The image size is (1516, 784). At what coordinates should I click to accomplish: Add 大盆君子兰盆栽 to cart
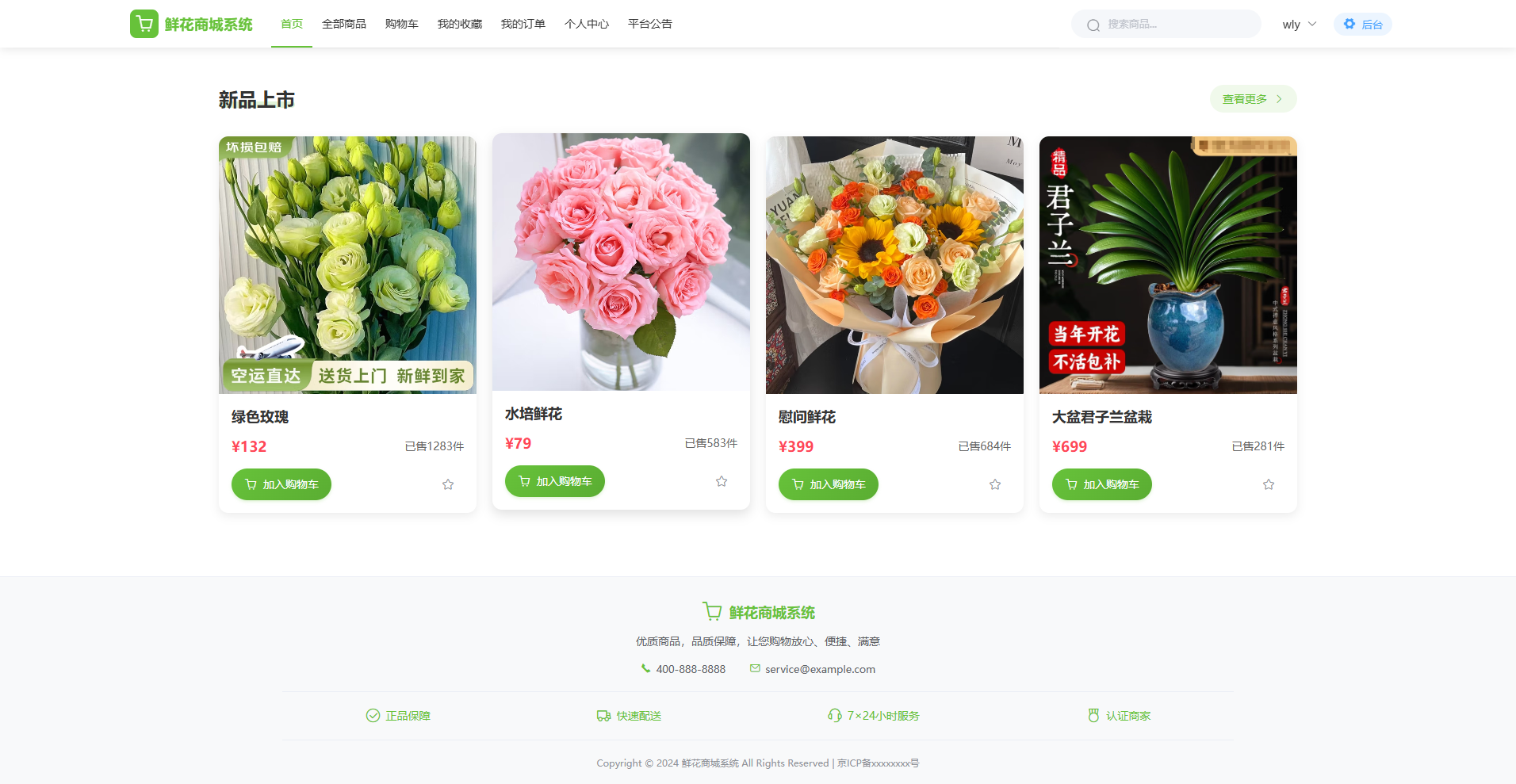point(1102,484)
